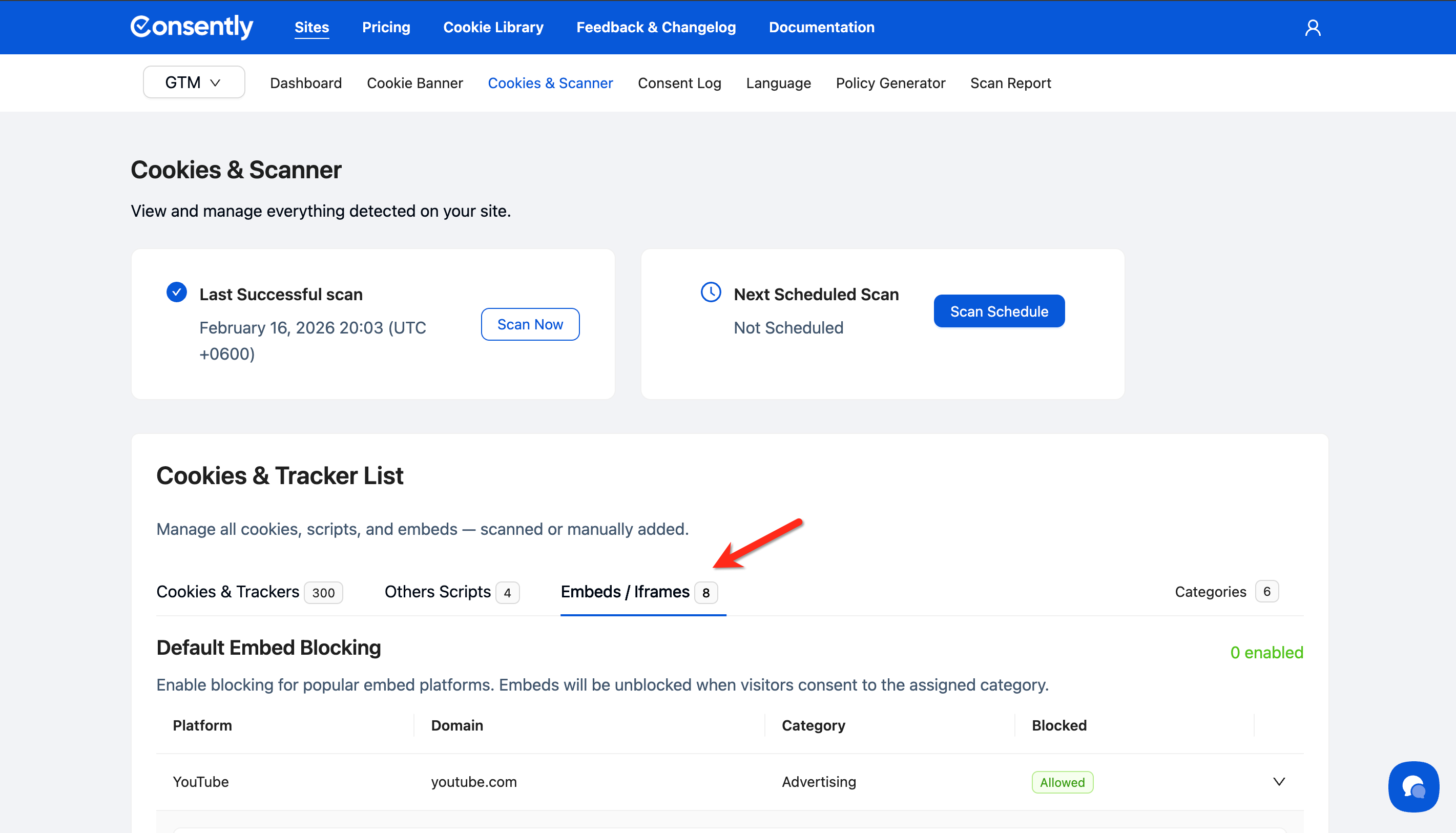Screen dimensions: 1456x833
Task: Click the Scan Schedule button
Action: pos(999,311)
